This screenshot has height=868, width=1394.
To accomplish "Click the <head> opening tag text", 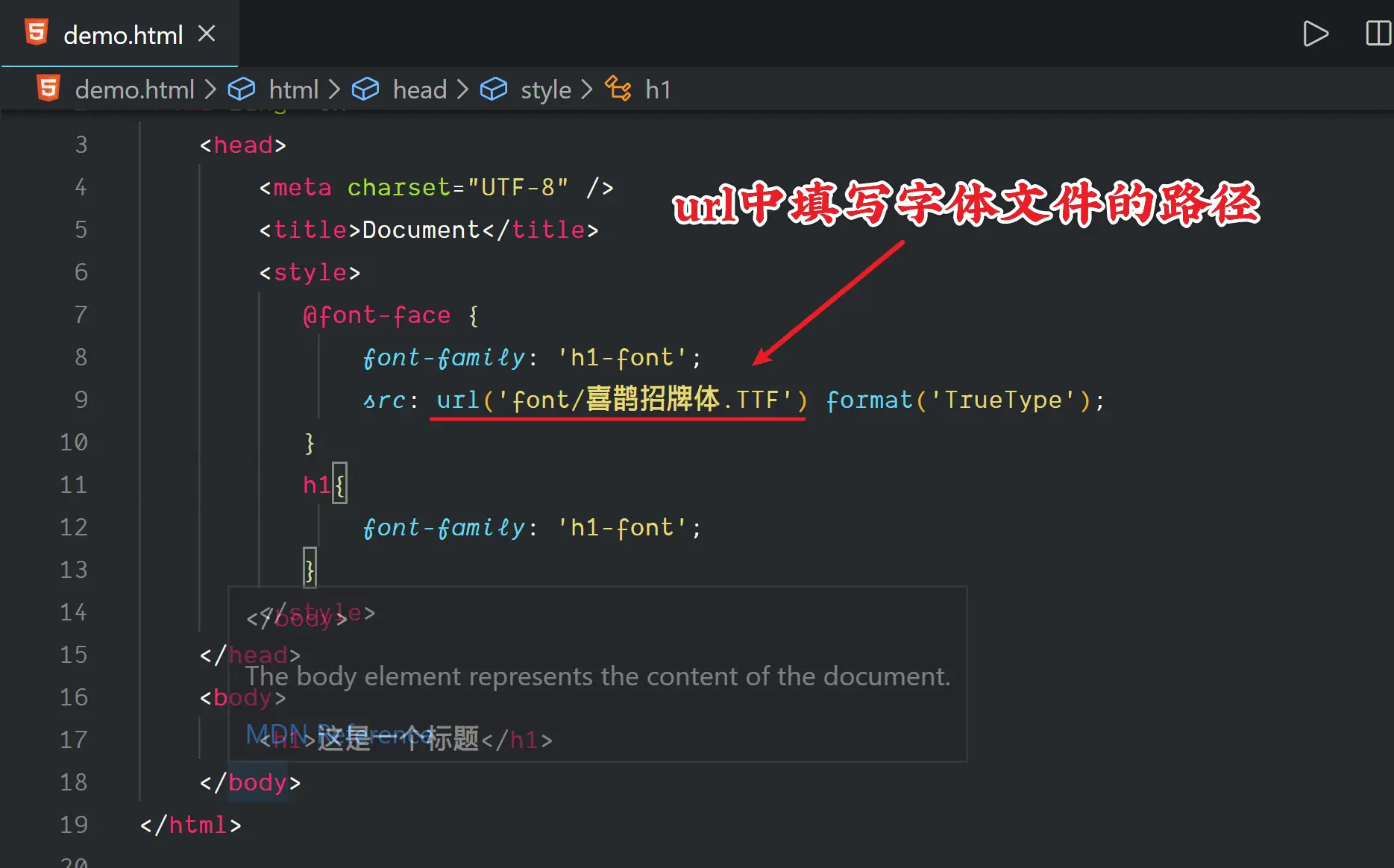I will 242,145.
